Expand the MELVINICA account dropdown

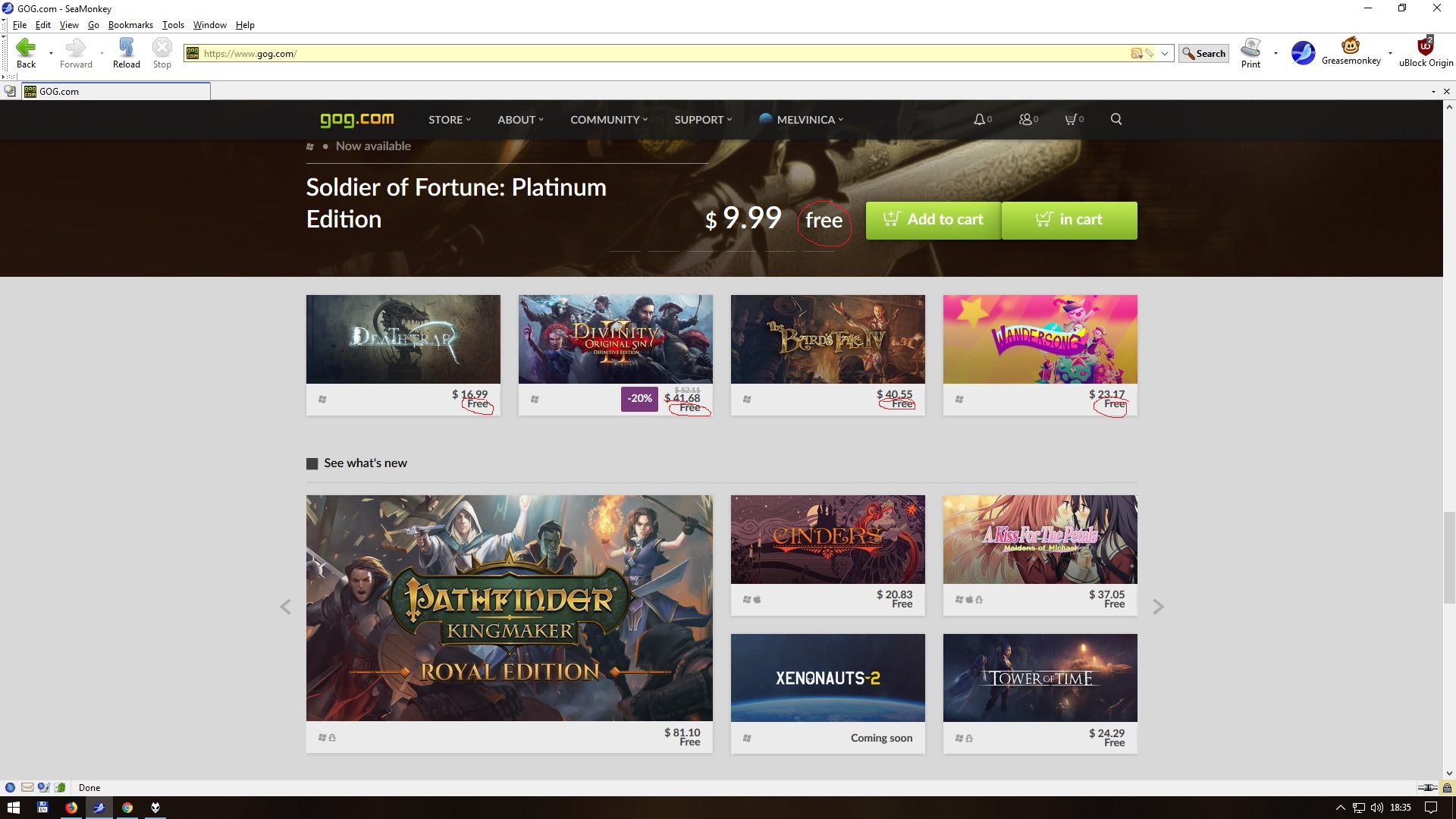click(802, 120)
